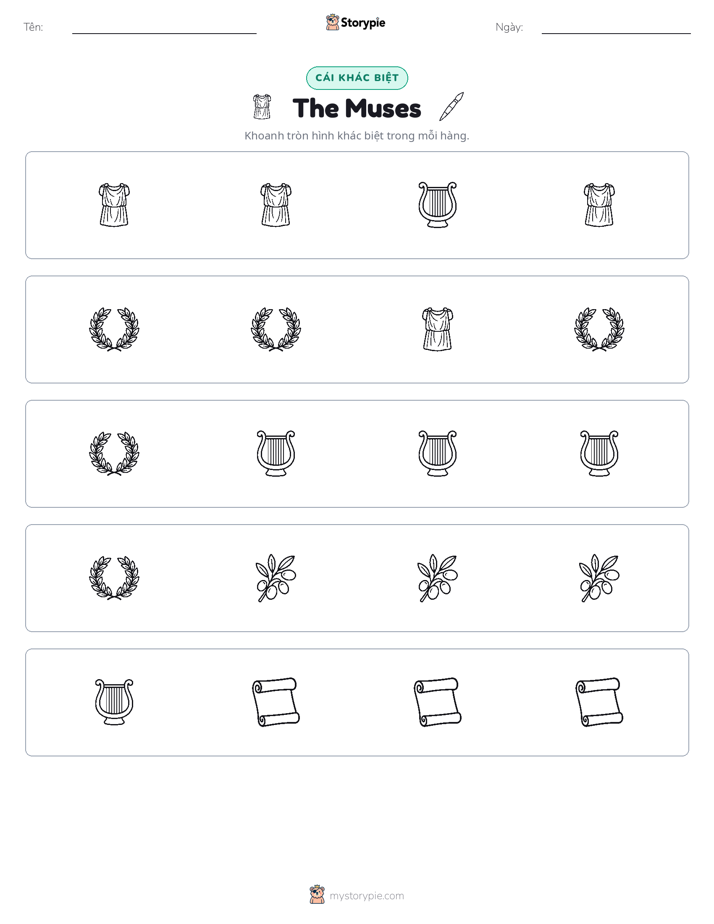Viewport: 714px width, 924px height.
Task: Click the tunic icon left of the title
Action: 262,107
